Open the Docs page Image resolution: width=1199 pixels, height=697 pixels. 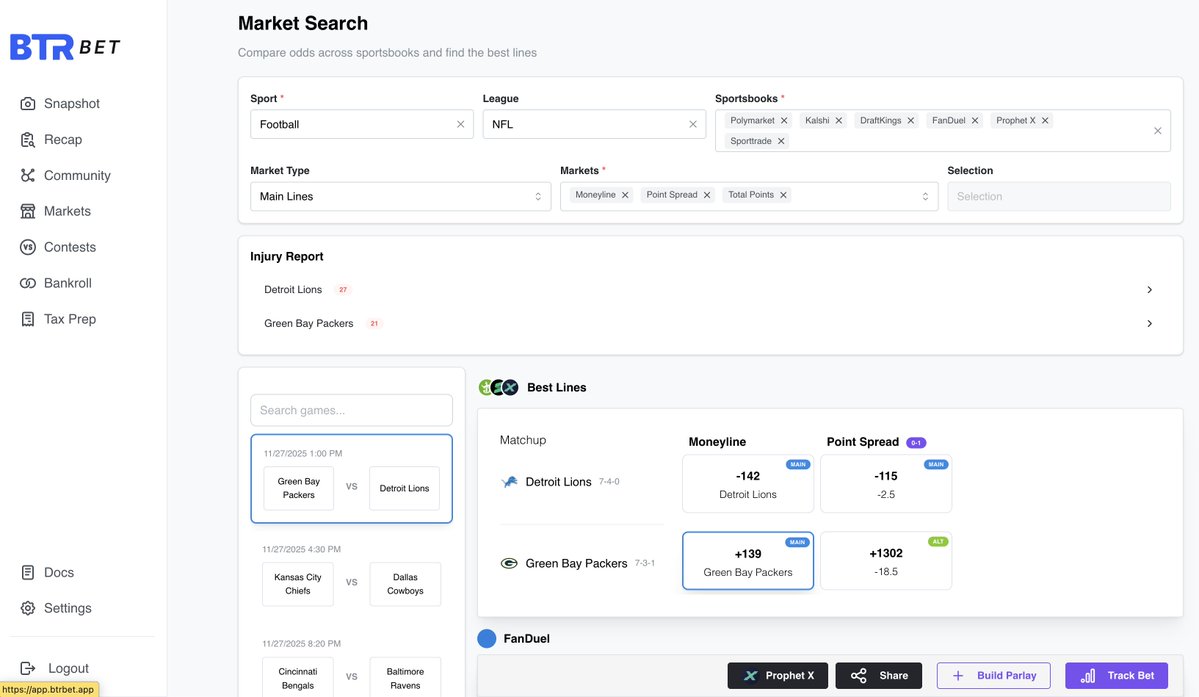tap(58, 572)
